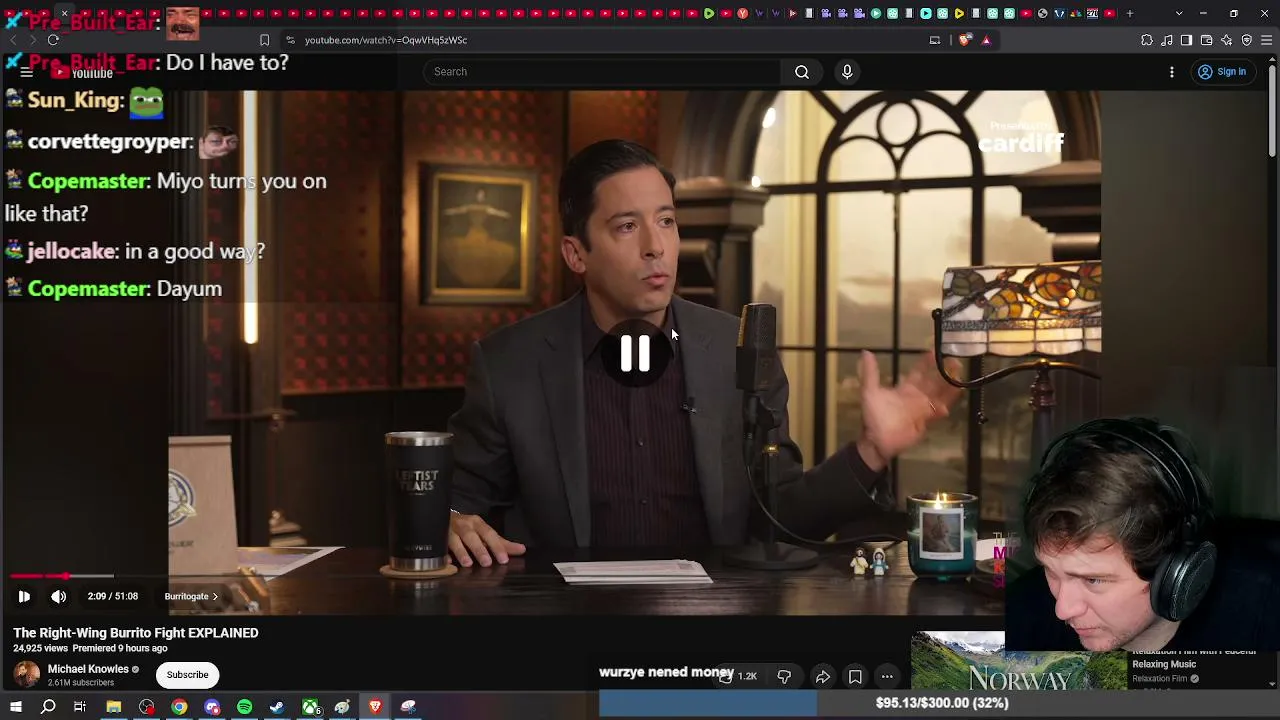Viewport: 1280px width, 720px height.
Task: Open Spotify from the taskbar
Action: pos(244,707)
